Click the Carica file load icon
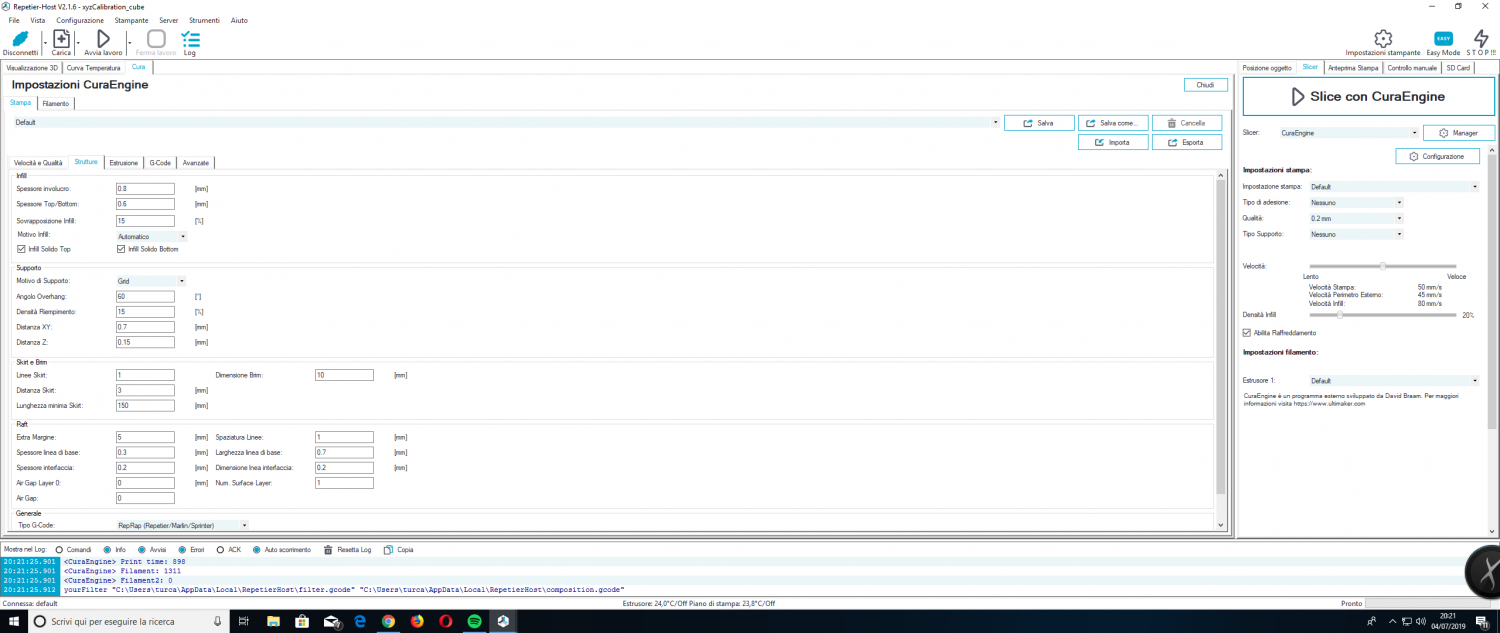Image resolution: width=1500 pixels, height=633 pixels. [61, 39]
